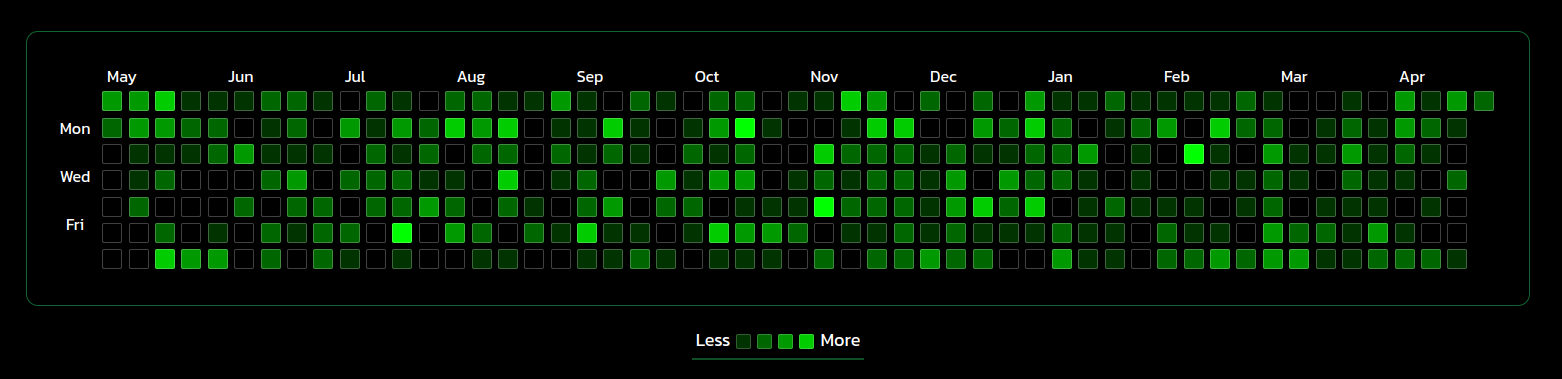Click the Fri weekday label
This screenshot has width=1562, height=379.
click(x=74, y=225)
